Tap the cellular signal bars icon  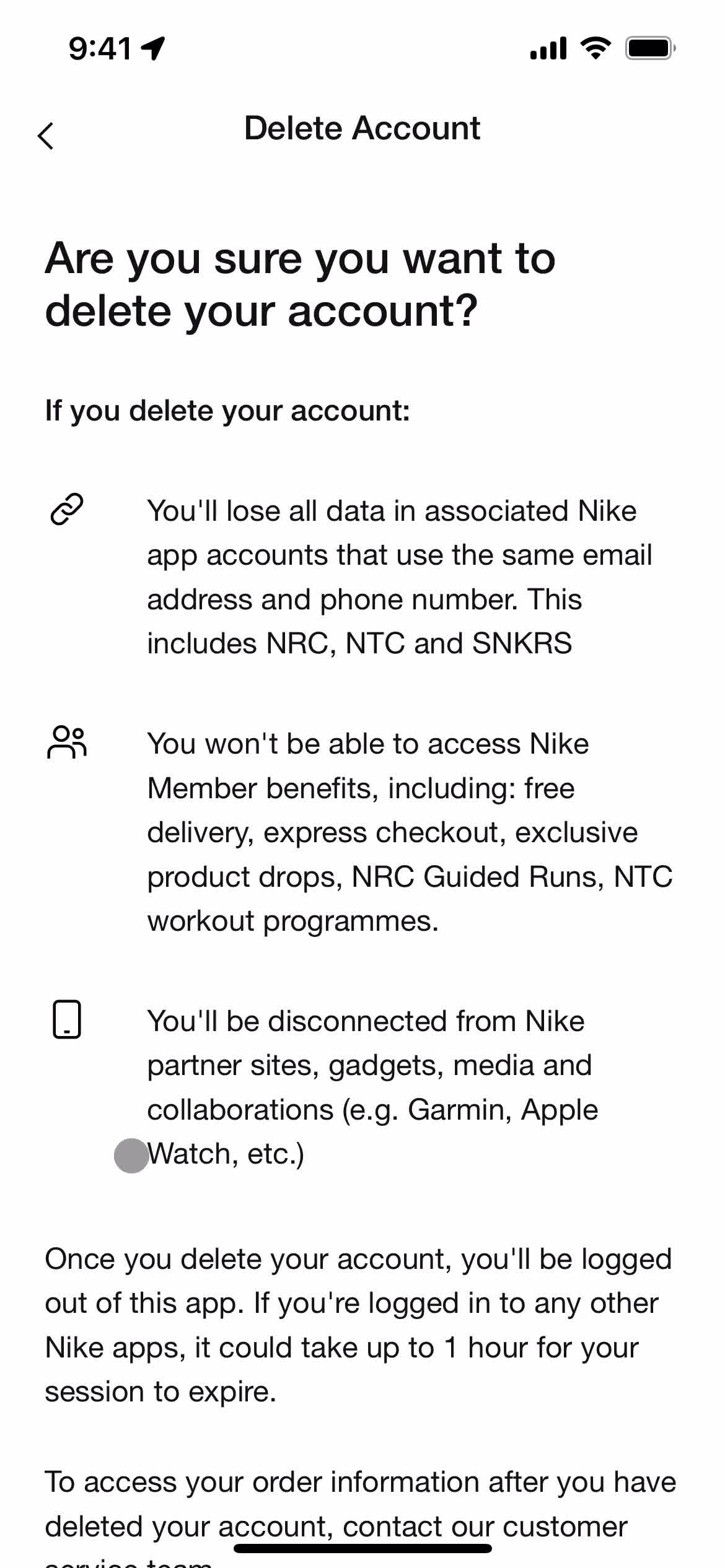548,48
